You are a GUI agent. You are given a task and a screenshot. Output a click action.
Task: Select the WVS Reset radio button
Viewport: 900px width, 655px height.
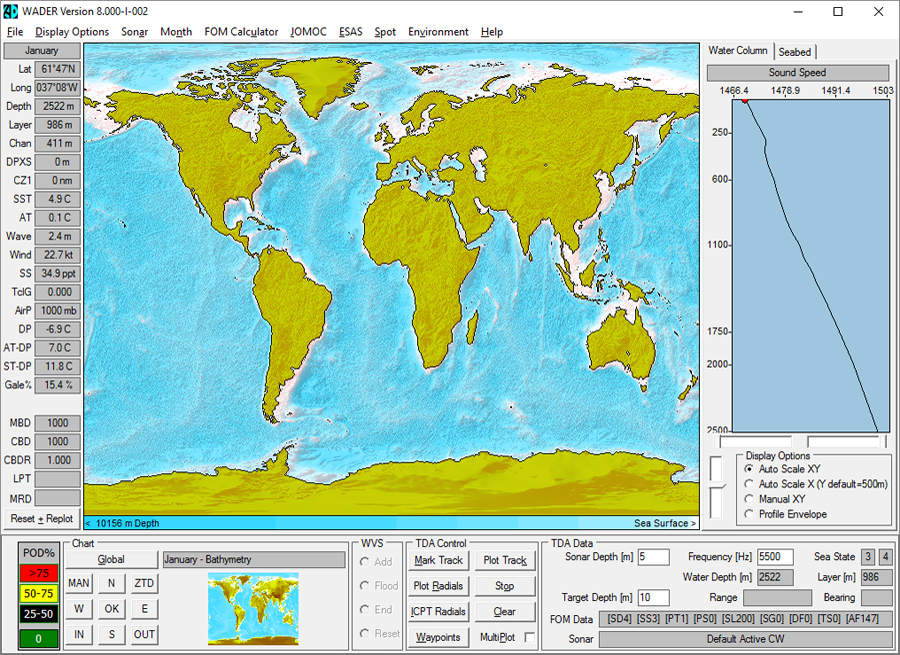379,633
